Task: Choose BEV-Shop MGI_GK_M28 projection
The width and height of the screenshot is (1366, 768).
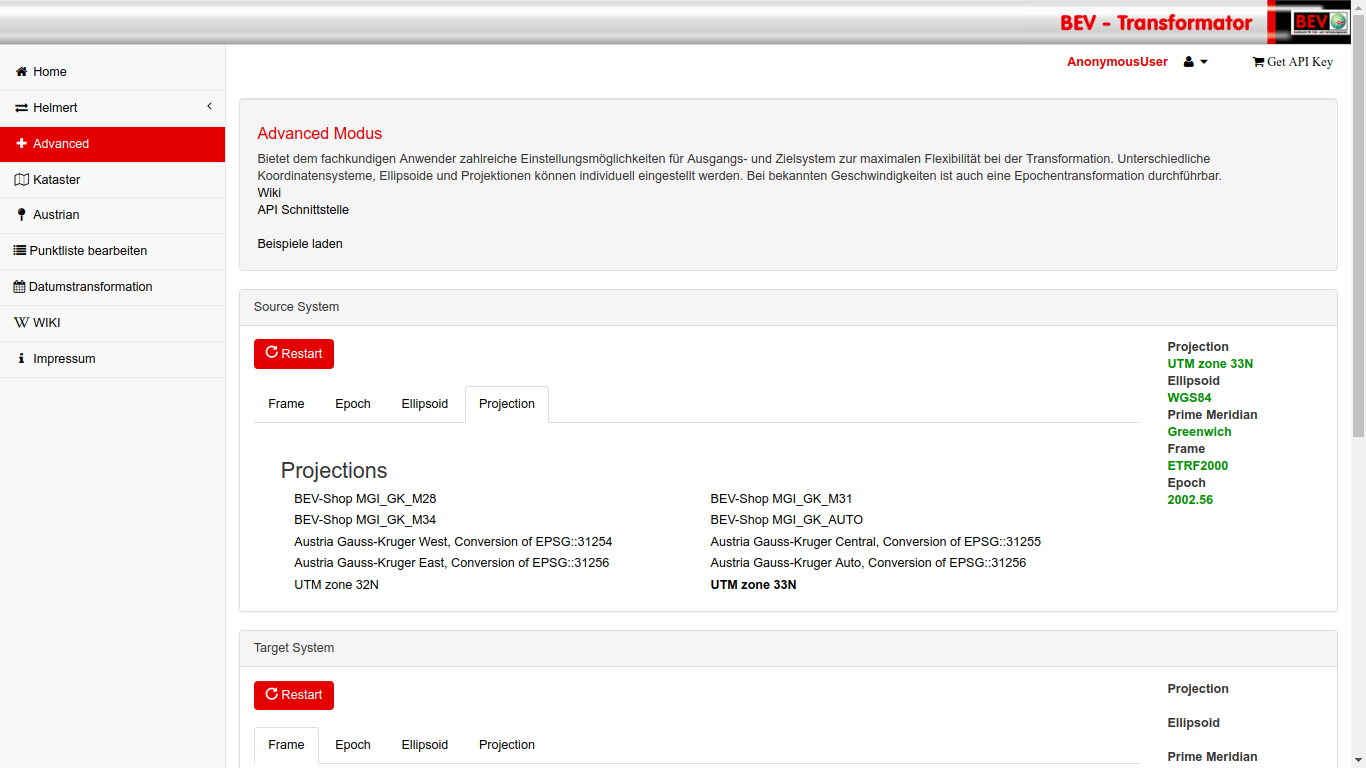Action: click(365, 499)
